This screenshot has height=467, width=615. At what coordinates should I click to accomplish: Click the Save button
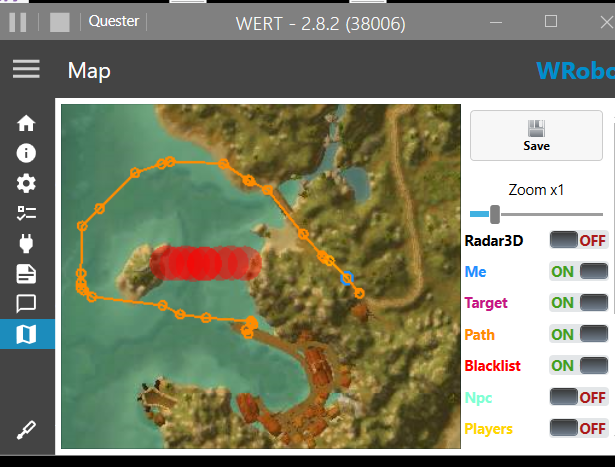click(x=536, y=135)
